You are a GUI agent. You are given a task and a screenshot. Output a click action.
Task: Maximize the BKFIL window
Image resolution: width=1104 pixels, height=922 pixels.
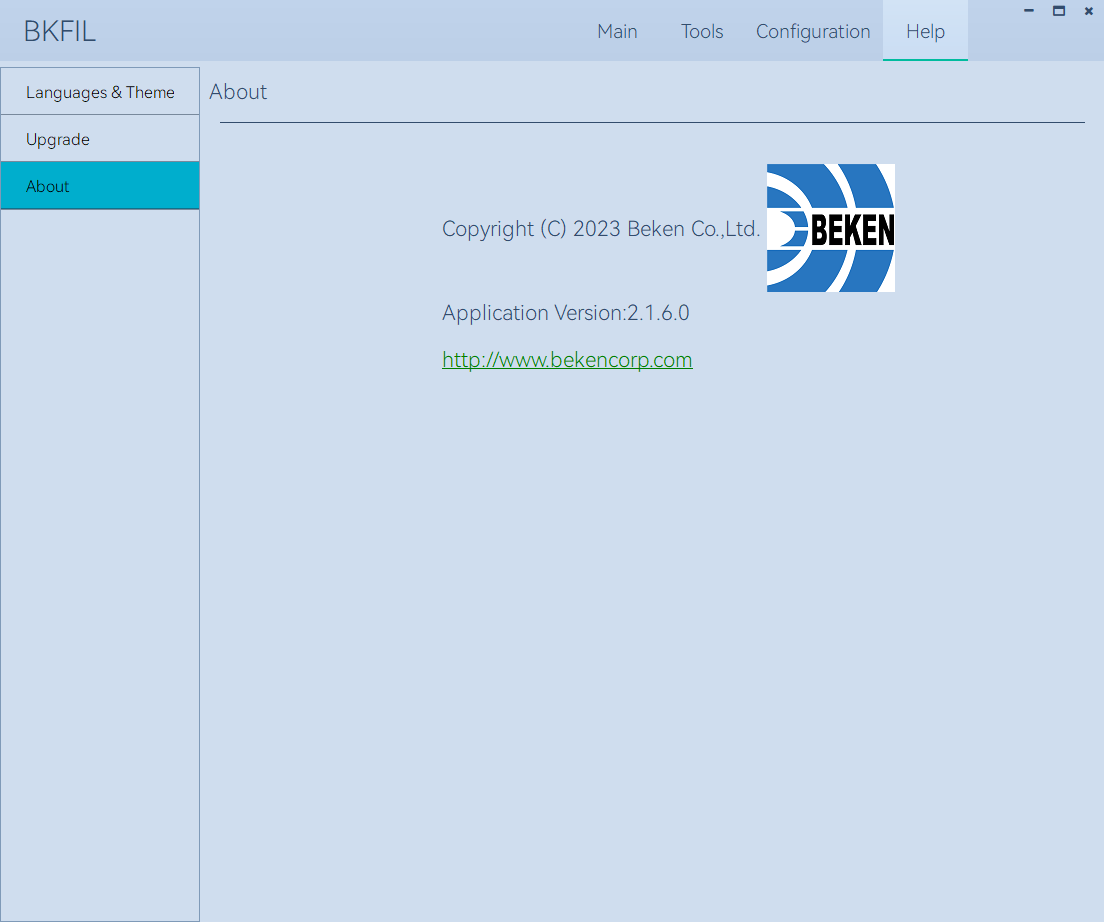(x=1058, y=11)
